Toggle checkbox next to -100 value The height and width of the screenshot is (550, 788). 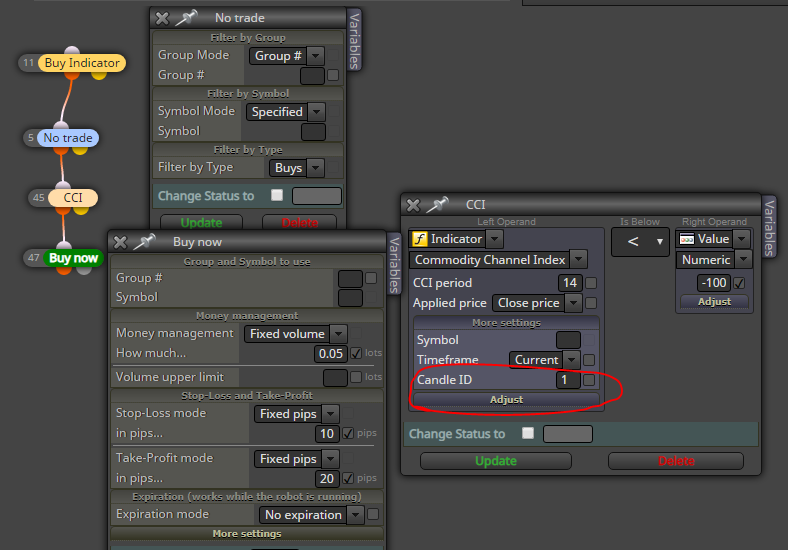click(x=739, y=283)
